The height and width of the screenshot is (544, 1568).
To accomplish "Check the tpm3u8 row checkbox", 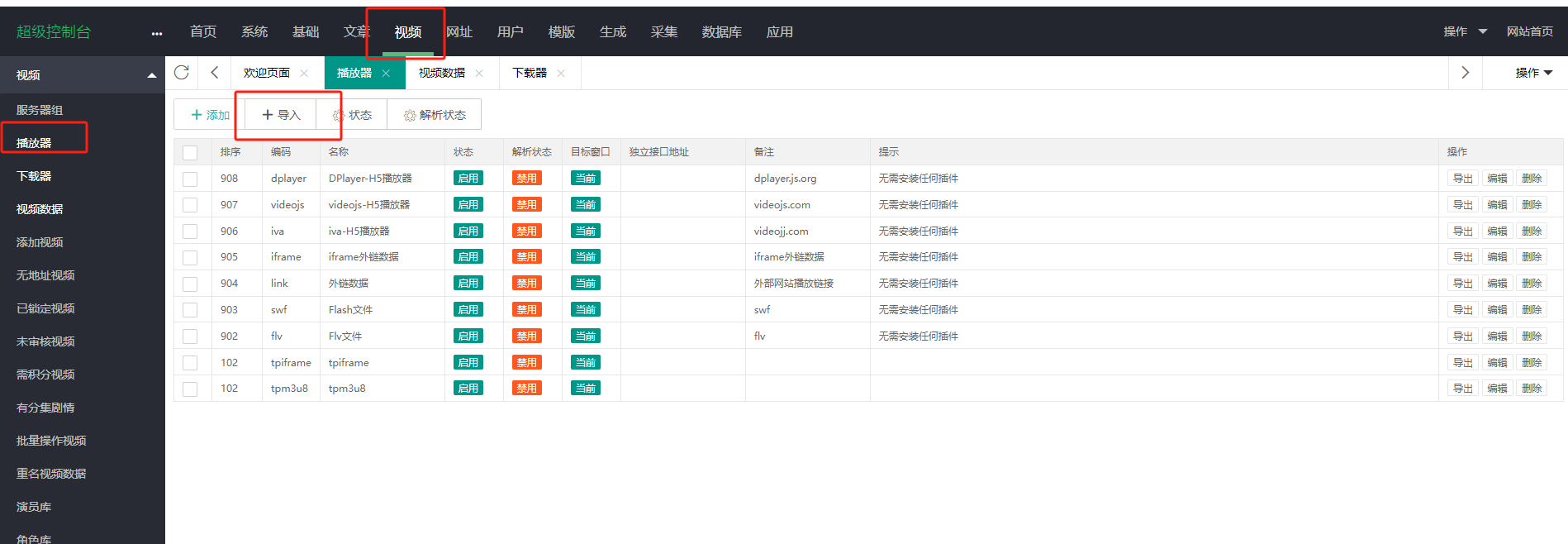I will (x=190, y=389).
